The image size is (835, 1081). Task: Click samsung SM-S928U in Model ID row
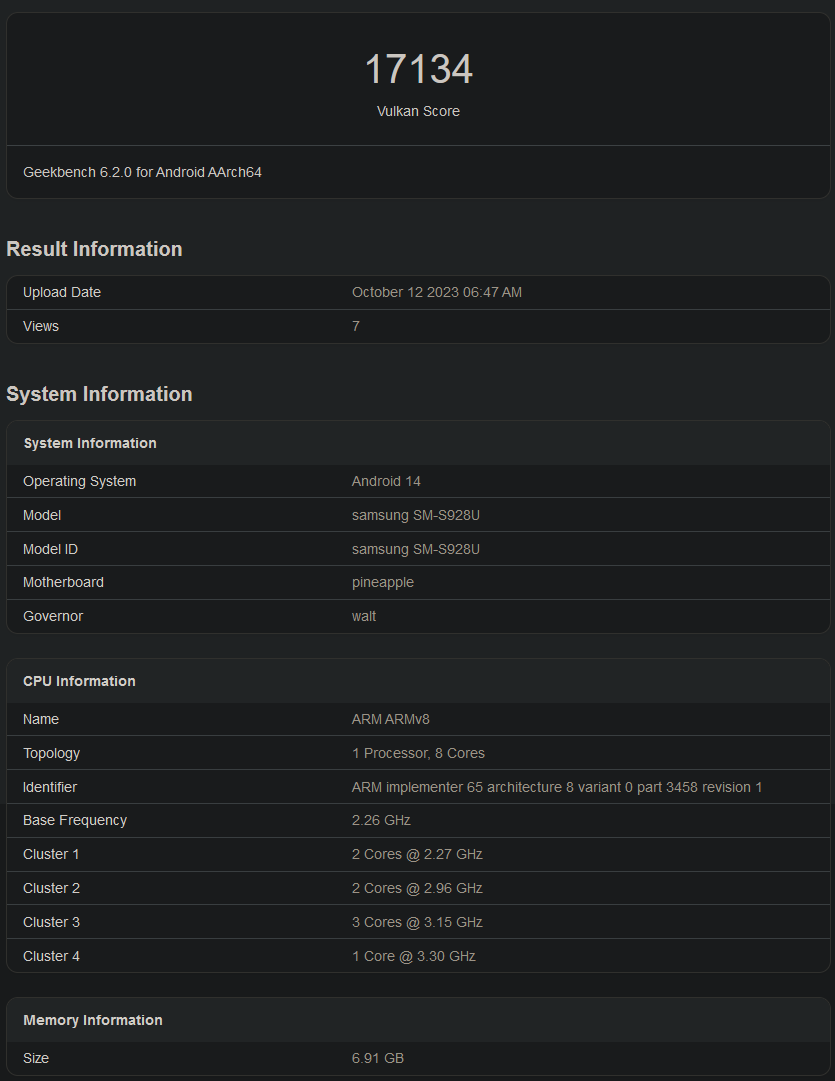coord(416,549)
